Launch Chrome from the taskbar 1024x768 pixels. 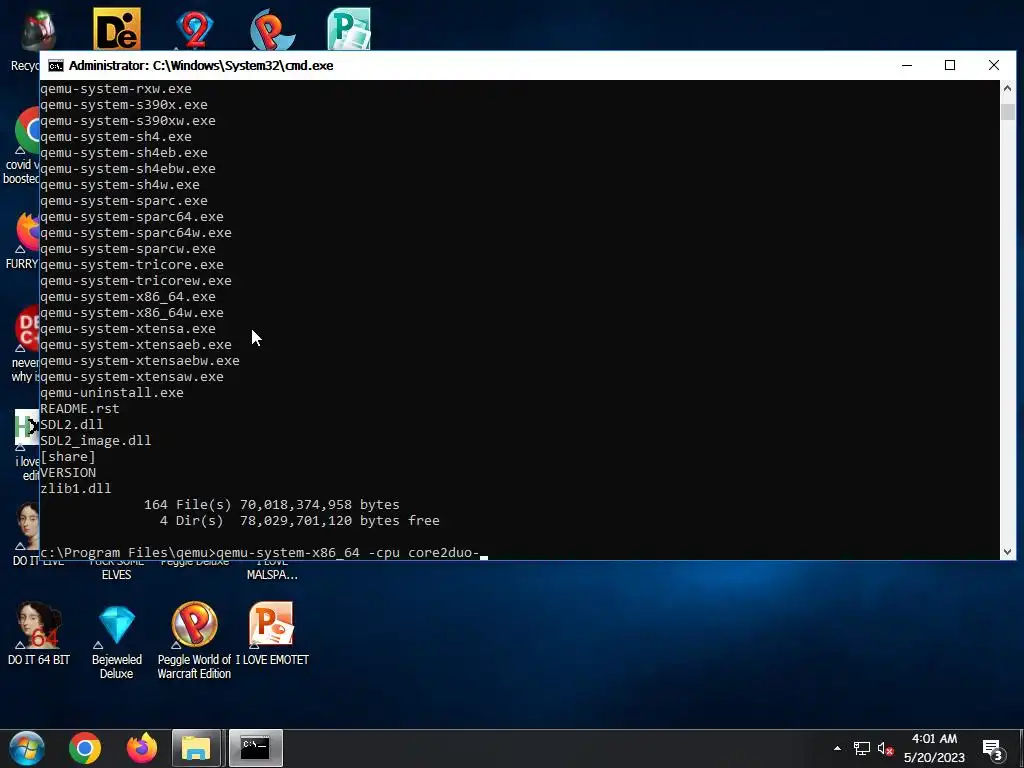[85, 748]
